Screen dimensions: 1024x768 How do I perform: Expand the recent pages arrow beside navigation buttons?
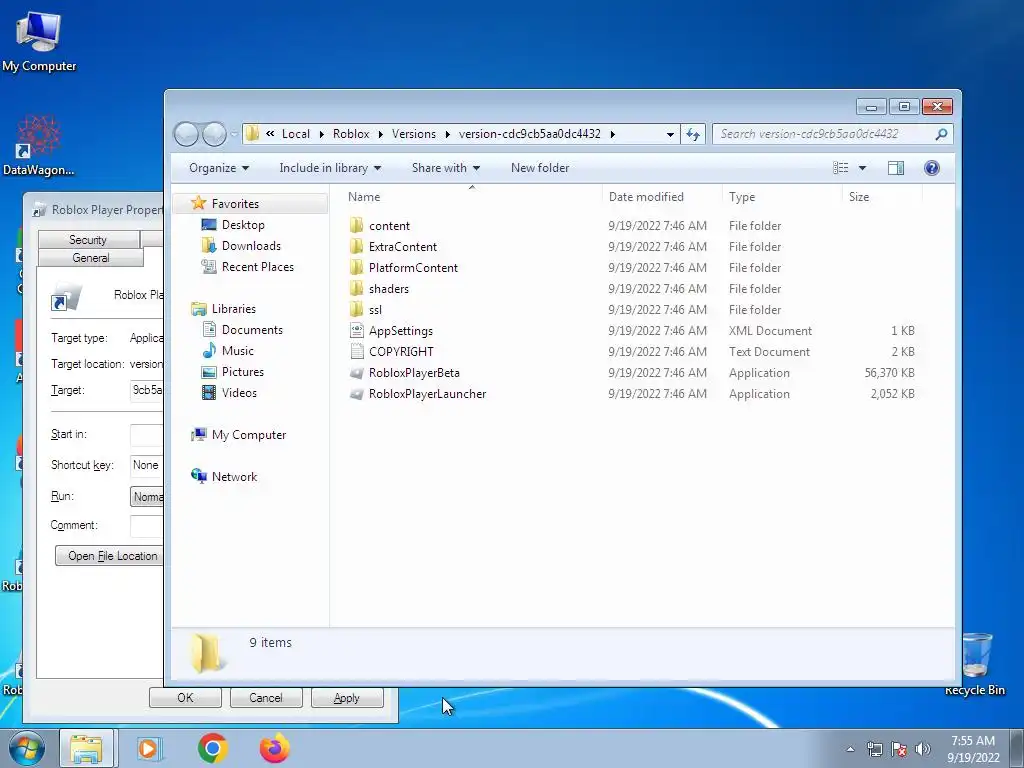pyautogui.click(x=234, y=134)
